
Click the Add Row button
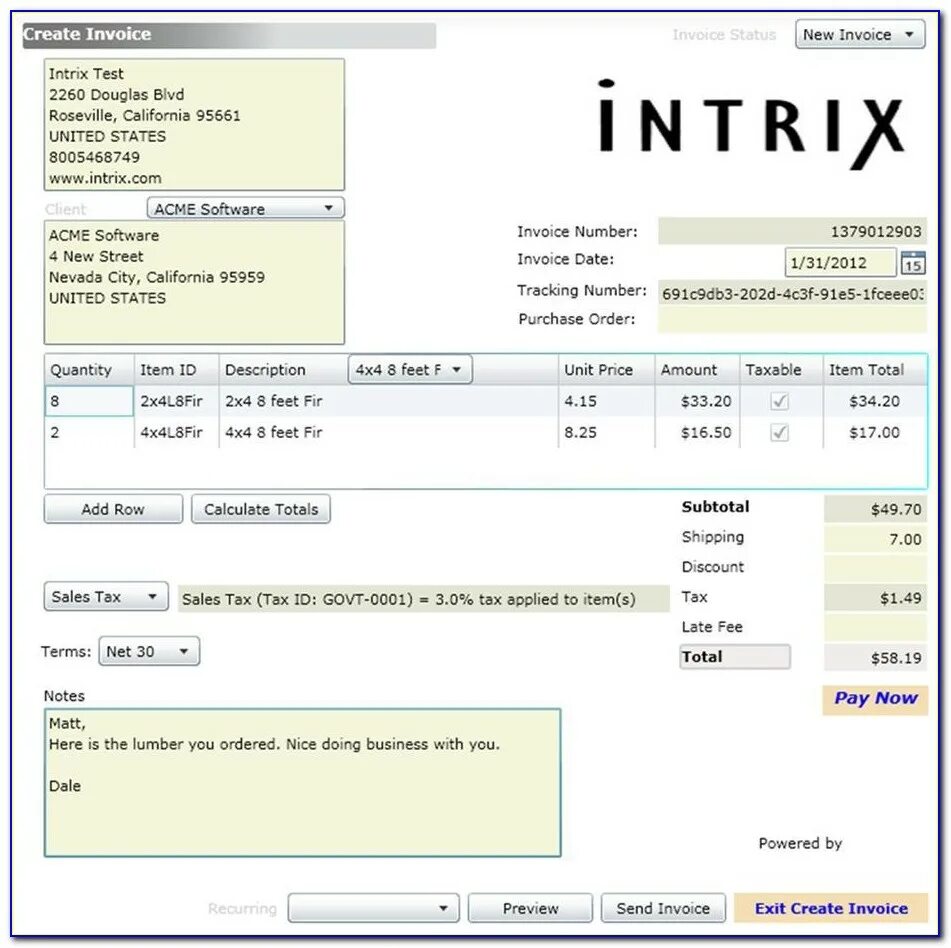(113, 509)
